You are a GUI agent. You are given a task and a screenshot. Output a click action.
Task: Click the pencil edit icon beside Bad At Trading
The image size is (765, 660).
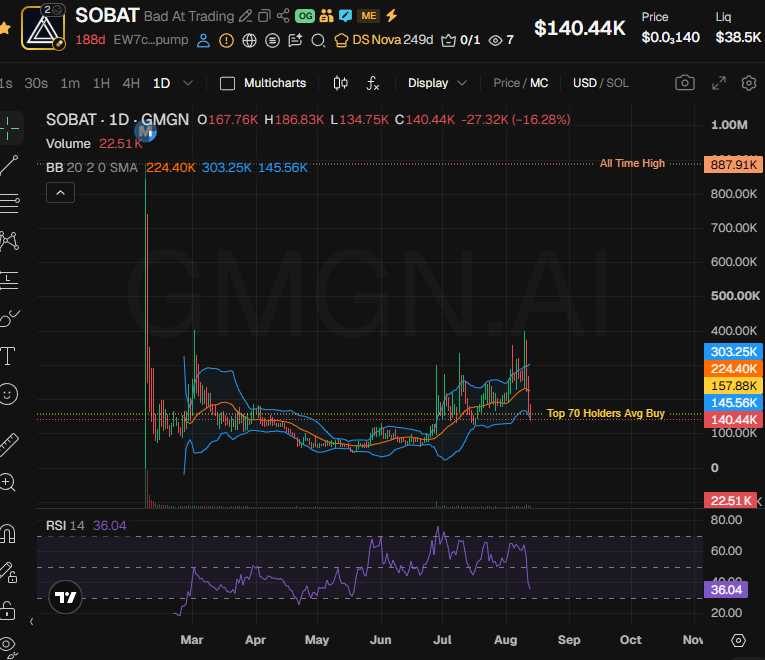(245, 16)
